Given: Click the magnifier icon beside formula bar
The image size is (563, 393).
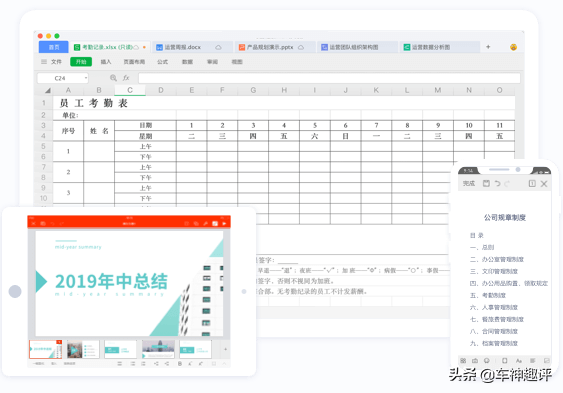Looking at the screenshot, I should 113,78.
